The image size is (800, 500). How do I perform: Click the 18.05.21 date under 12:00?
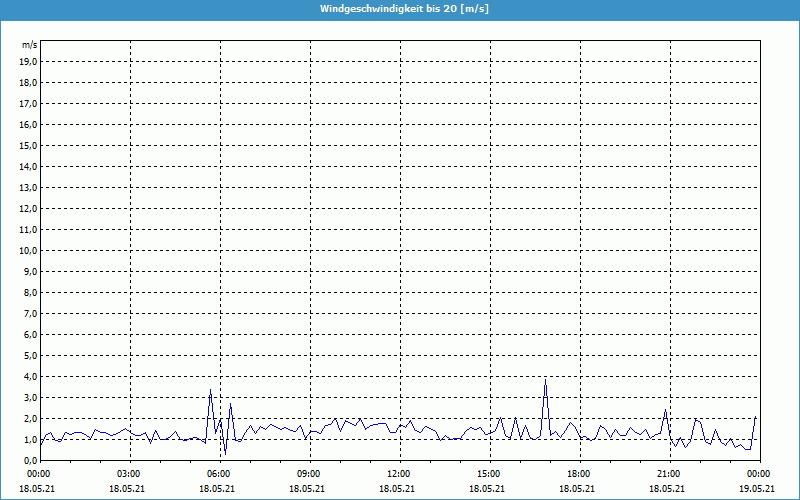tap(398, 488)
